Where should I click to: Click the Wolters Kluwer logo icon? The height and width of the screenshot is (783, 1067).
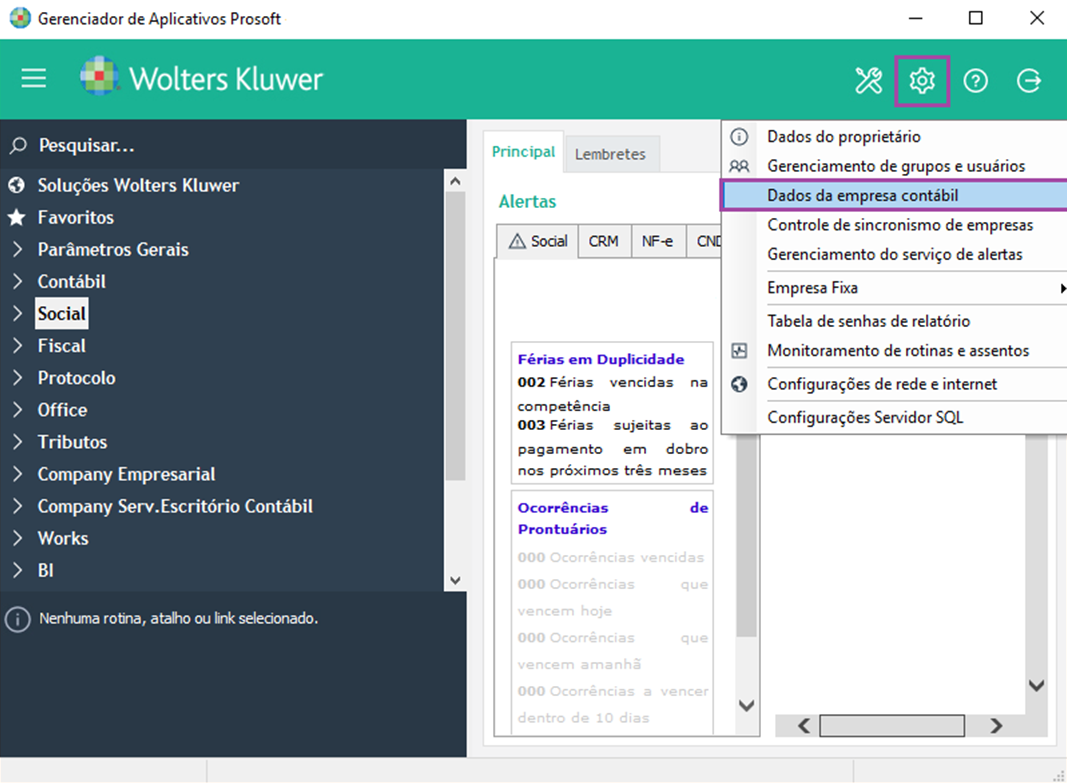[99, 75]
